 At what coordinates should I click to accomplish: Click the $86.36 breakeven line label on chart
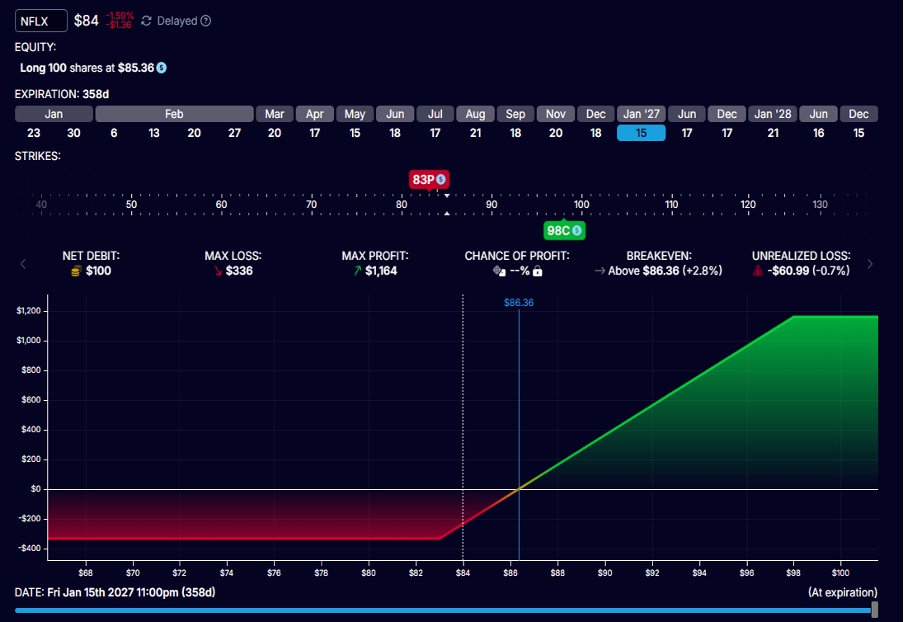pos(518,302)
